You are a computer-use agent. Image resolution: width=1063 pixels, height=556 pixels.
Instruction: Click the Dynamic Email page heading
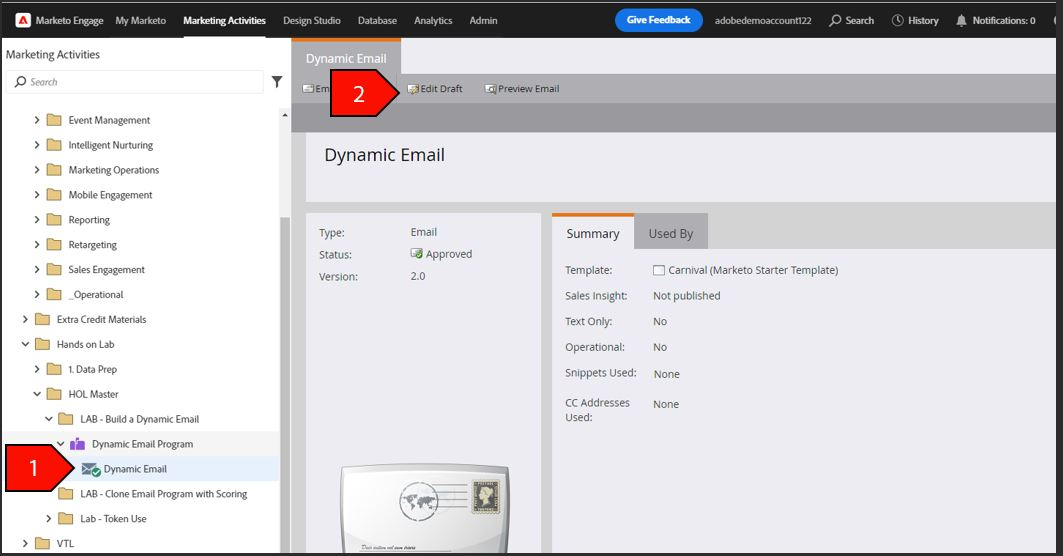[384, 155]
